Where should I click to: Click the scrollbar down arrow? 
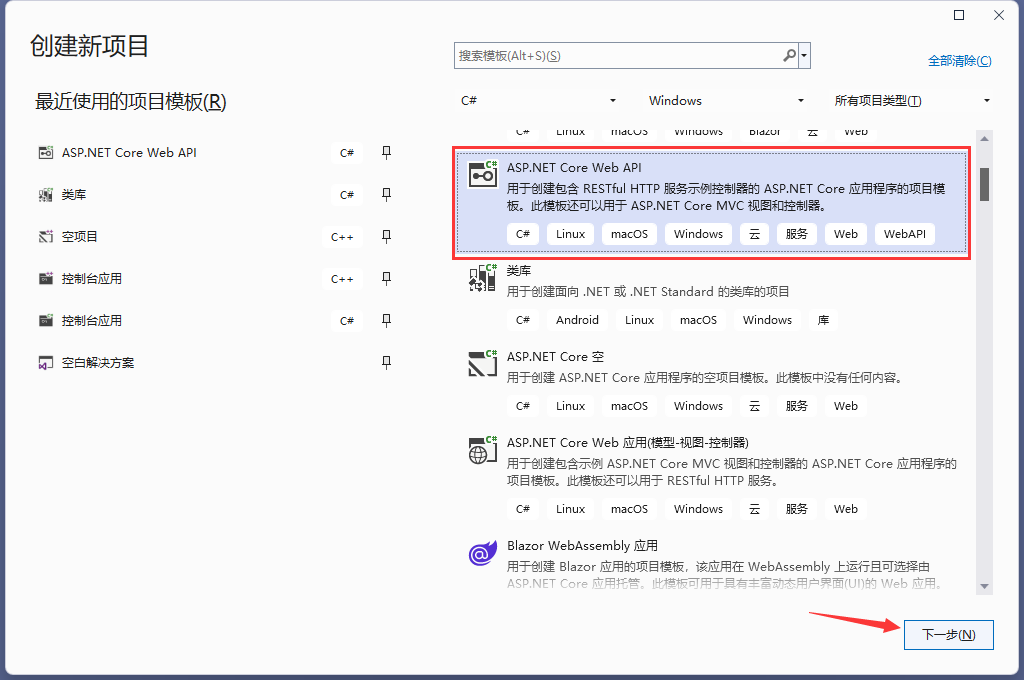click(x=984, y=587)
